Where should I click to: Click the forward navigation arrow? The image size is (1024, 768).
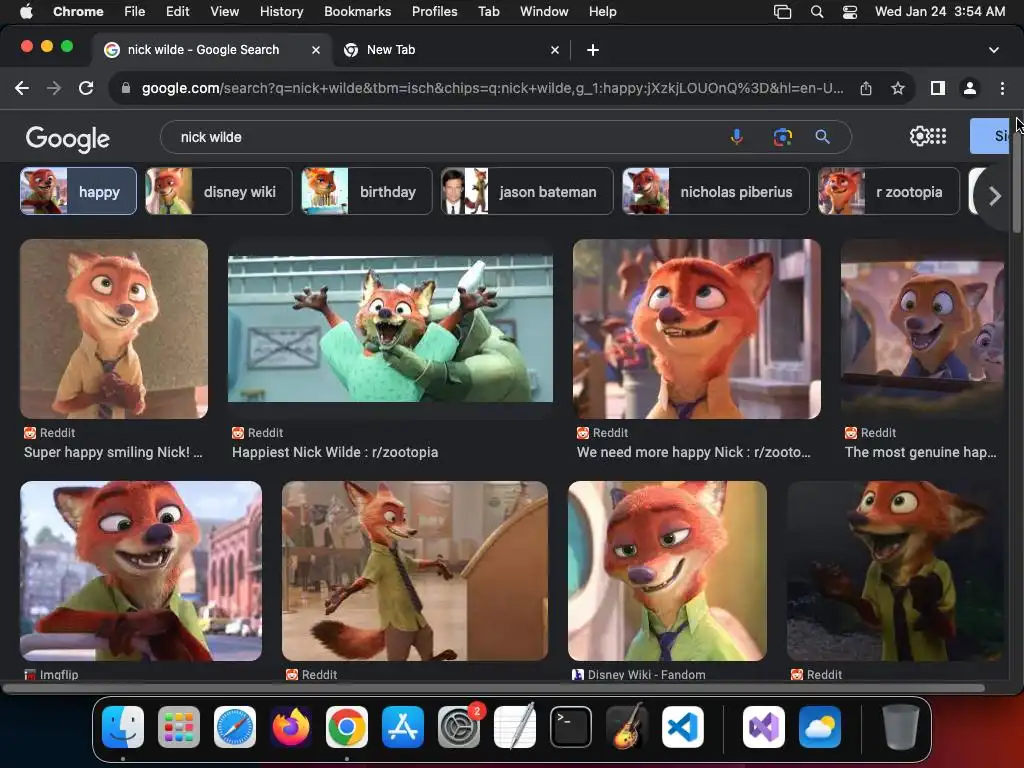pyautogui.click(x=54, y=88)
